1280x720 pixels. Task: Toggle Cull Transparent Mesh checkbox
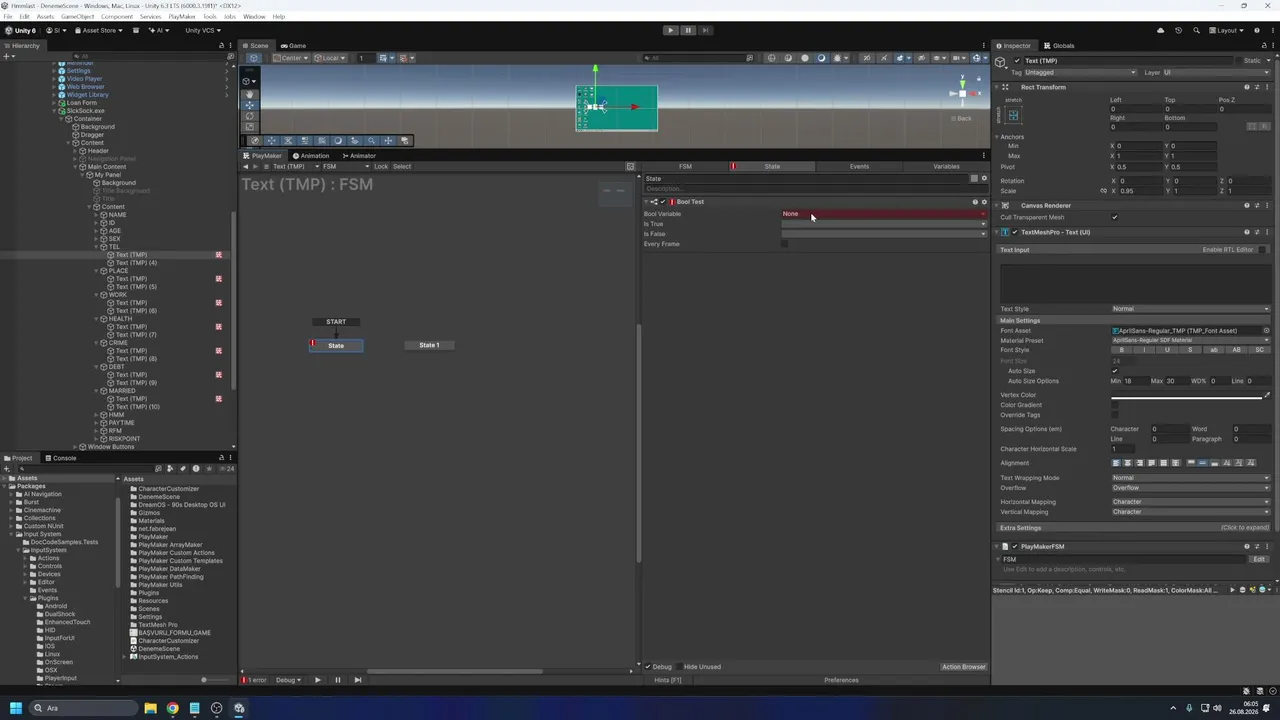(1115, 217)
